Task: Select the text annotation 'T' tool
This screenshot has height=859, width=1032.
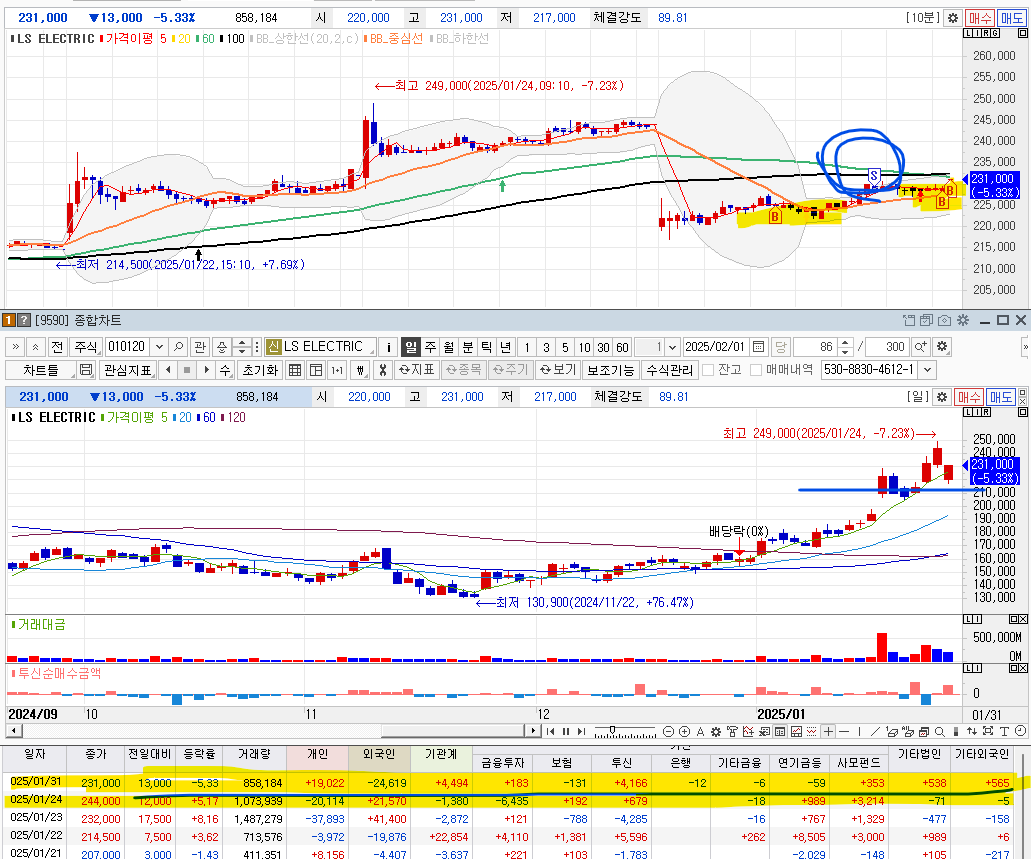Action: point(1004,731)
